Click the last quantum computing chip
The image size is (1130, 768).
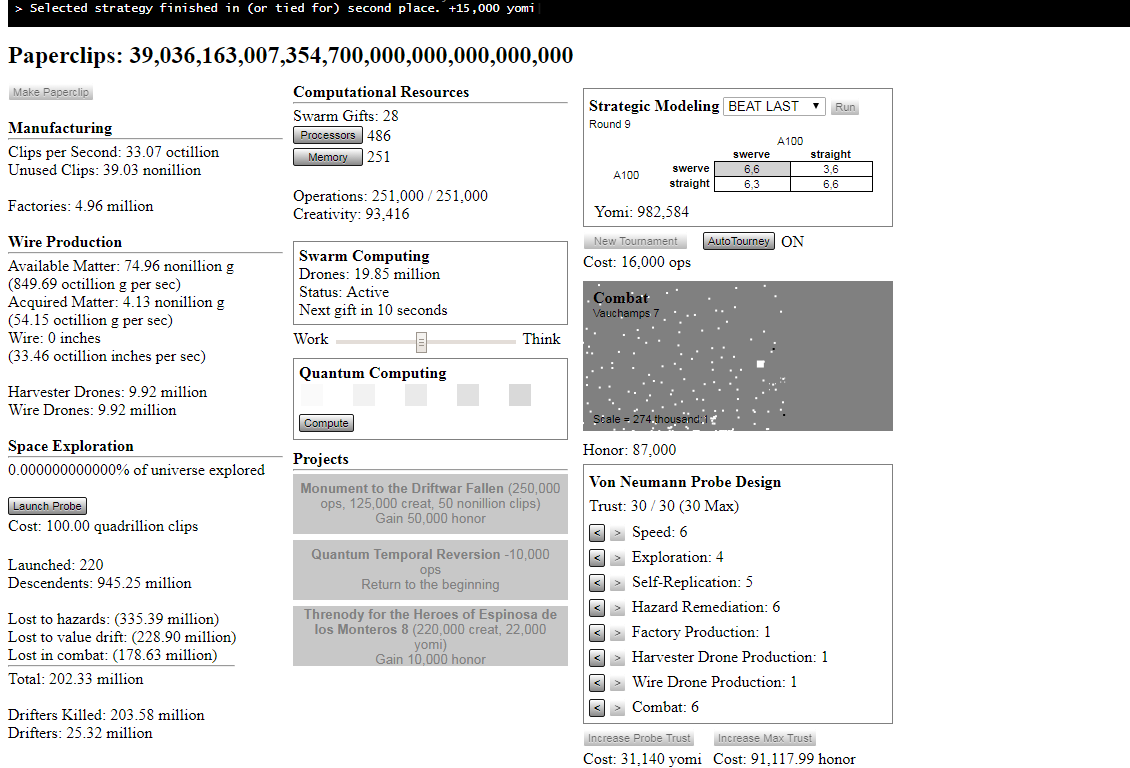(x=520, y=395)
